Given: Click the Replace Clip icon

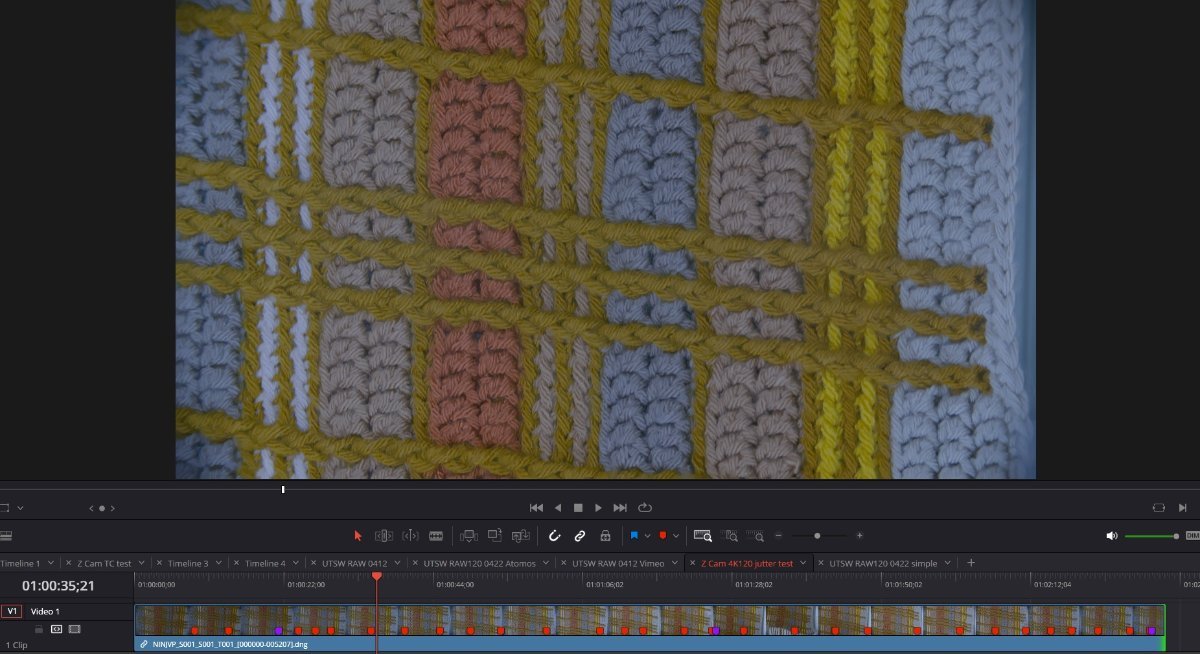Looking at the screenshot, I should 520,536.
